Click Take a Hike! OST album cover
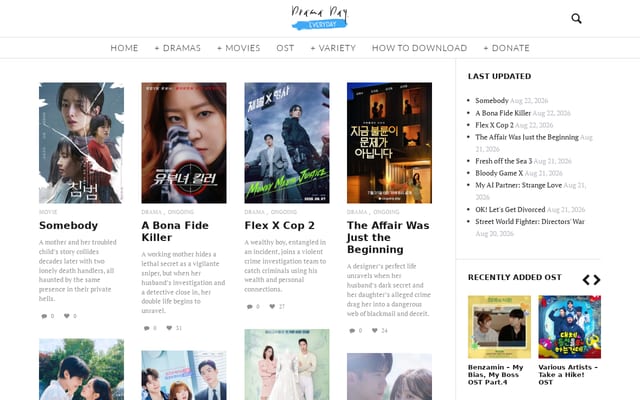The image size is (640, 400). (569, 327)
